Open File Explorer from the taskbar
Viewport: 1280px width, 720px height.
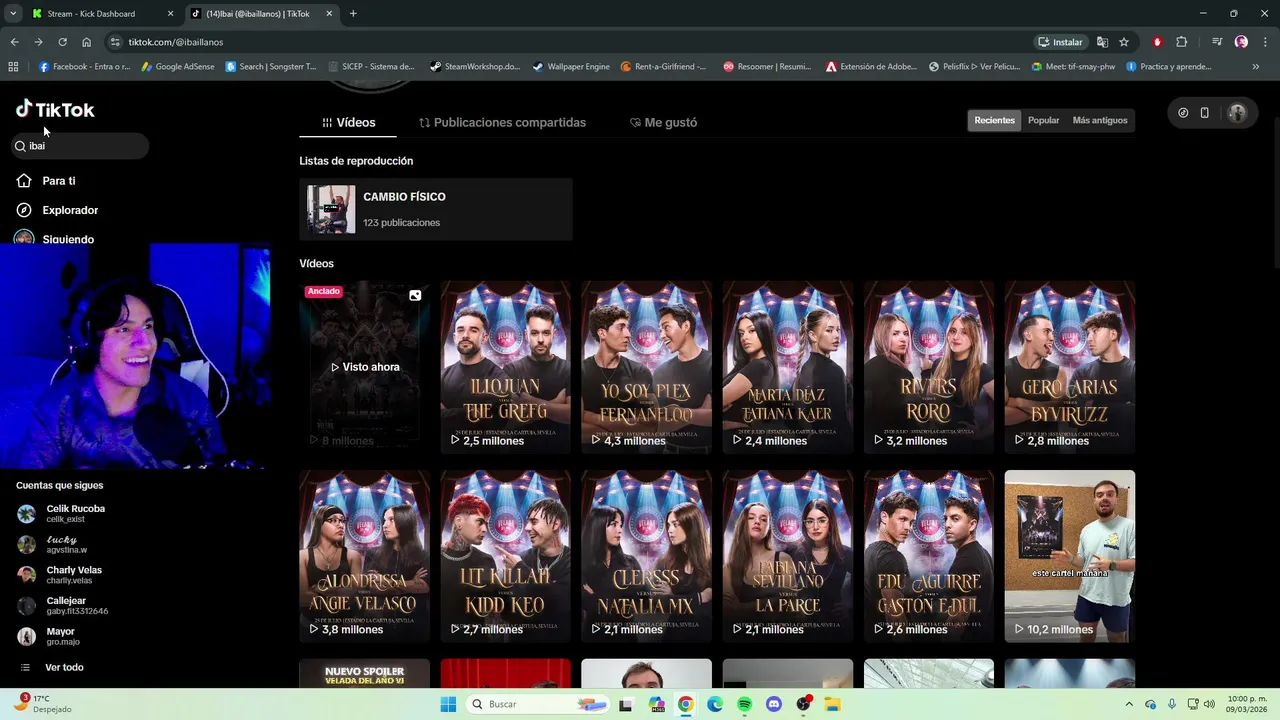832,704
